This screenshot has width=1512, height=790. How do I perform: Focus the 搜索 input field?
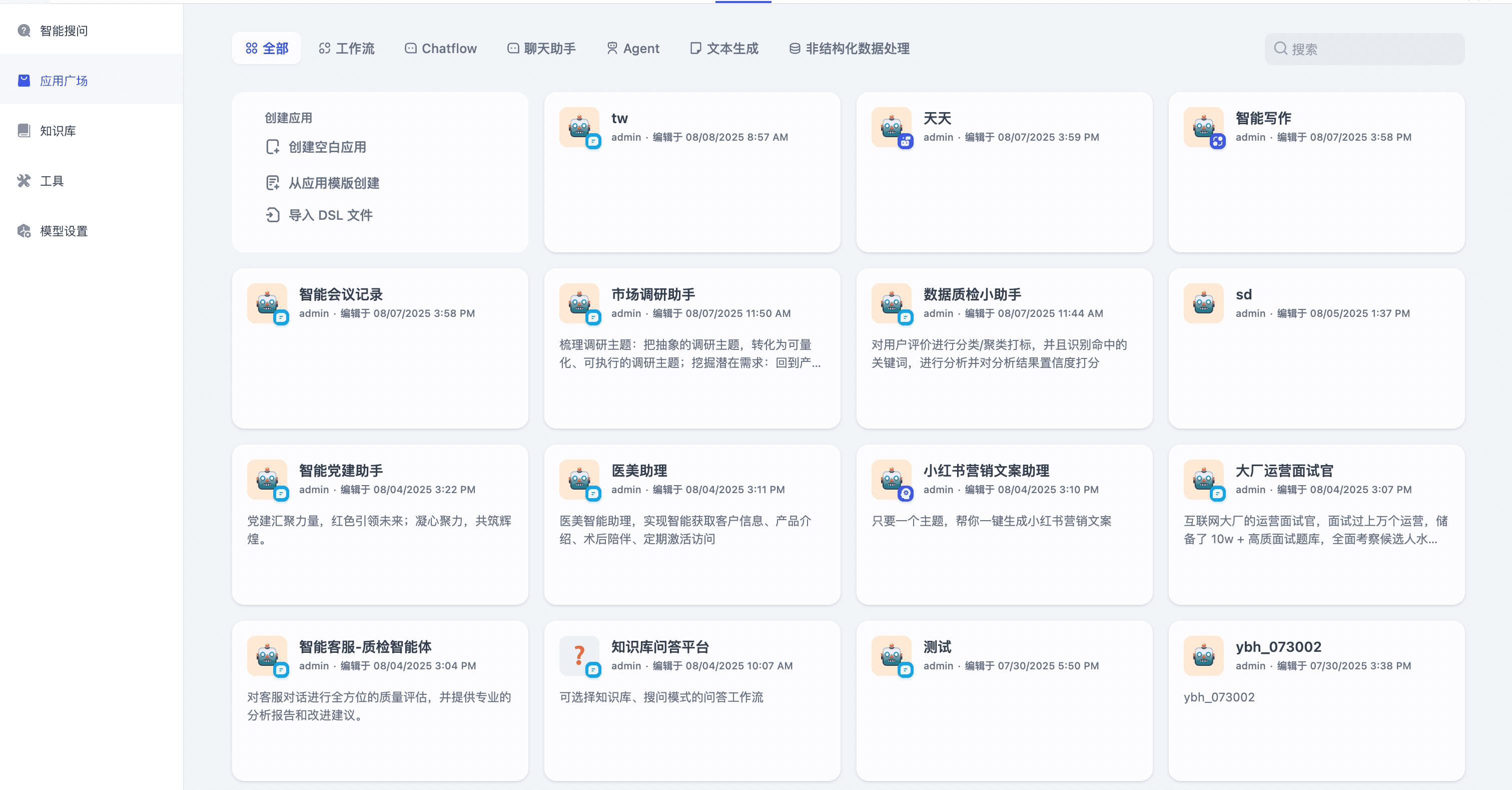[1372, 49]
